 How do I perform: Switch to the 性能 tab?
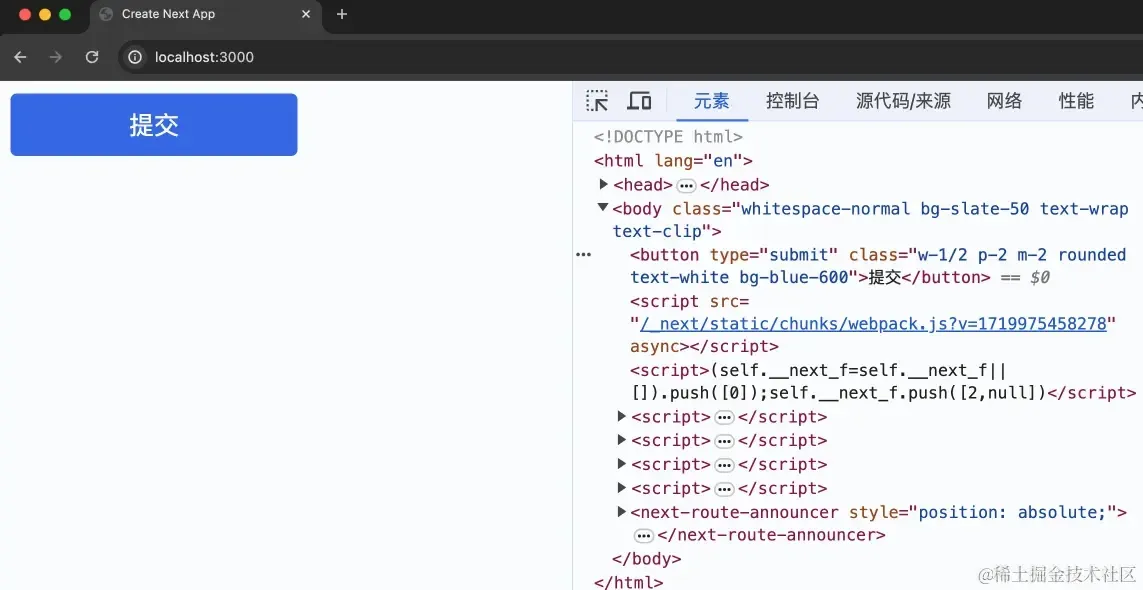point(1077,101)
